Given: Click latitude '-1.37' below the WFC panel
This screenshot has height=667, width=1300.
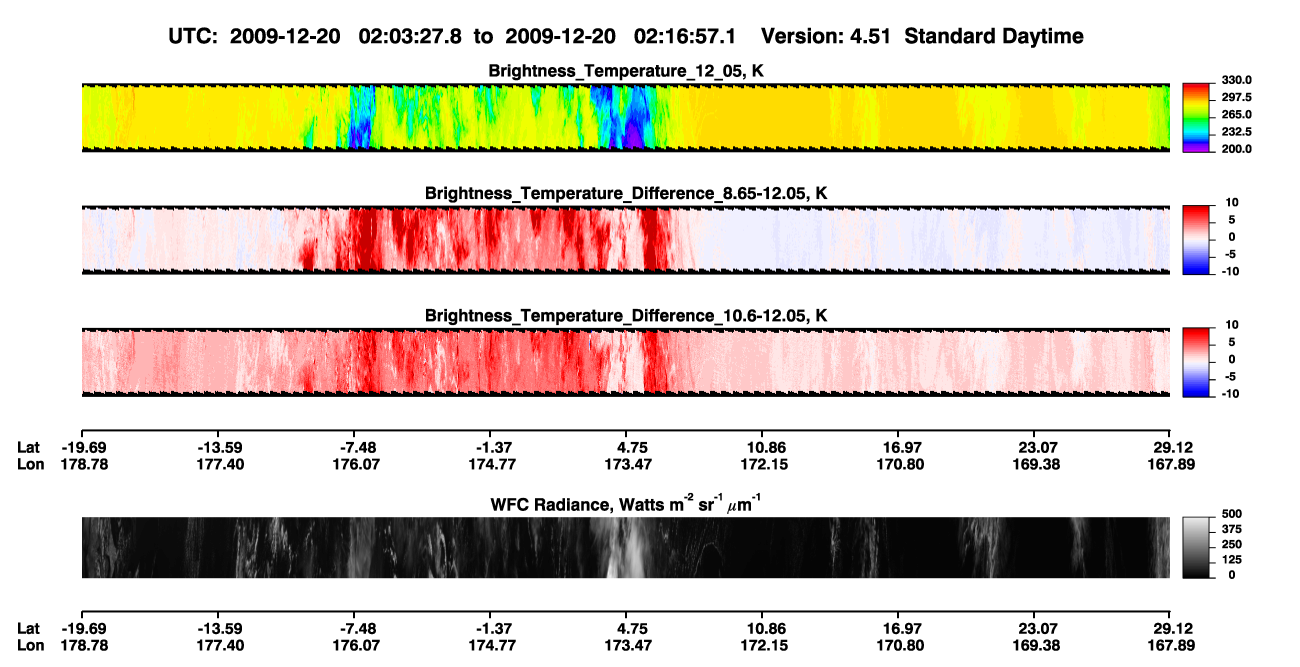Looking at the screenshot, I should (490, 628).
